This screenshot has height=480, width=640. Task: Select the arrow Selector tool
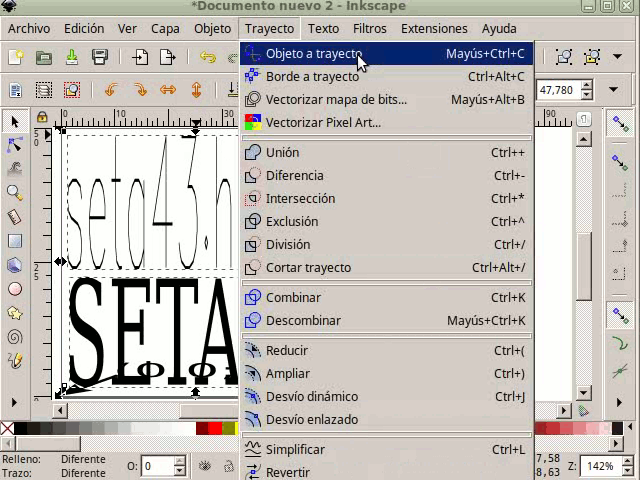[x=15, y=121]
